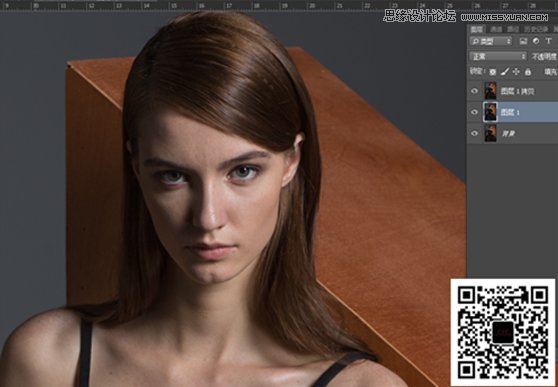Hide the selected 图层 1 layer
The image size is (558, 387).
click(x=474, y=112)
